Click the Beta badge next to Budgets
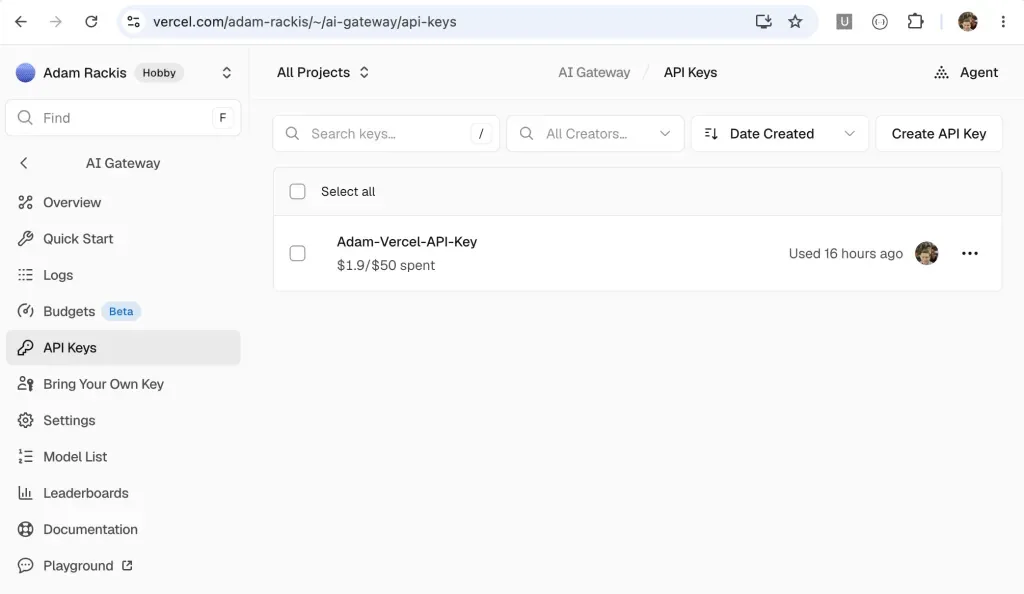Screen dimensions: 1024x594 [121, 311]
